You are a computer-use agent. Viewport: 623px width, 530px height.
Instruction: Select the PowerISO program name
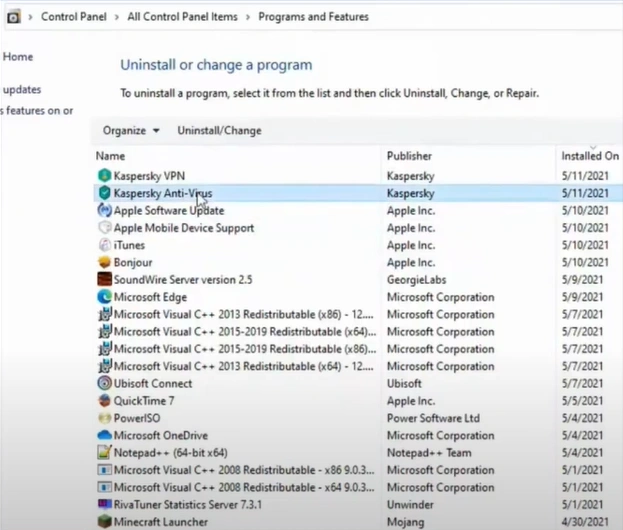[x=137, y=418]
